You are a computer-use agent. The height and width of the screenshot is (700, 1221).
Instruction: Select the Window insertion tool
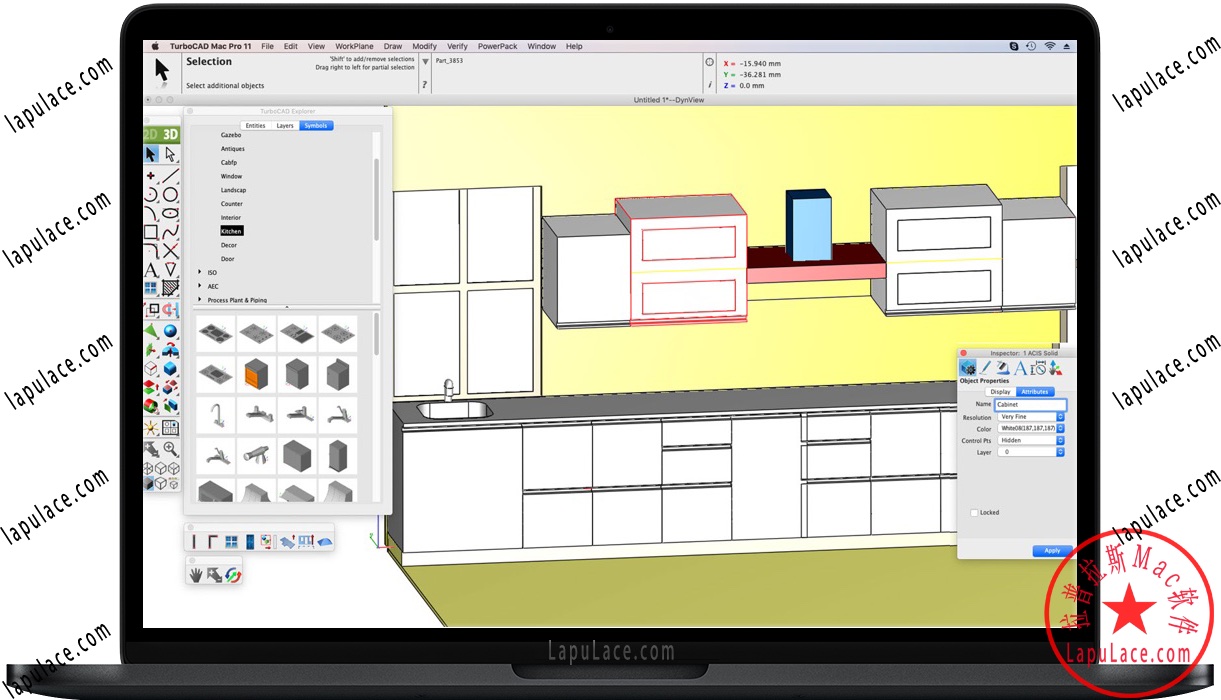(x=231, y=542)
